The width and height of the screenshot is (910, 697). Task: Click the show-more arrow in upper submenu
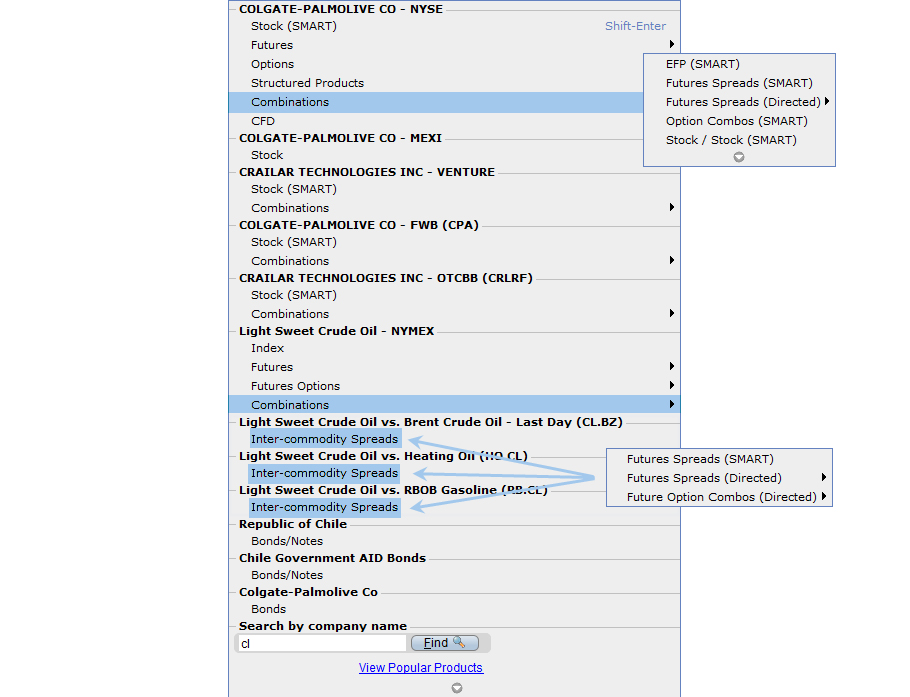(739, 157)
